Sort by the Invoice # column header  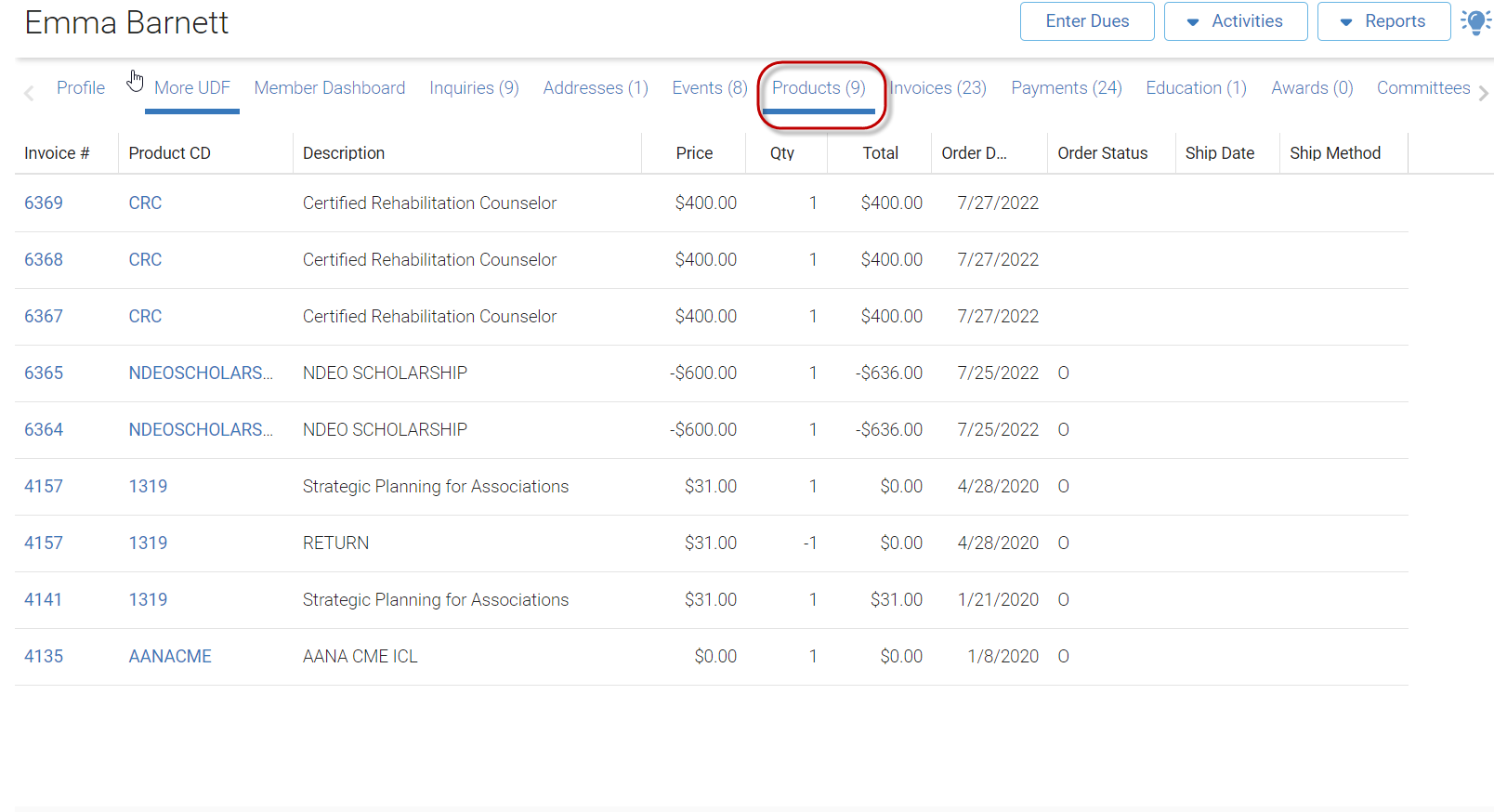pos(57,153)
